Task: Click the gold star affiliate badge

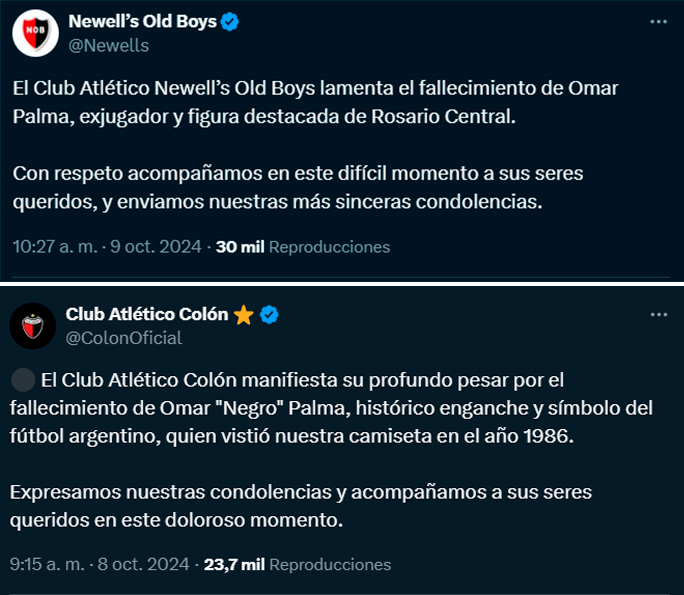Action: coord(243,315)
